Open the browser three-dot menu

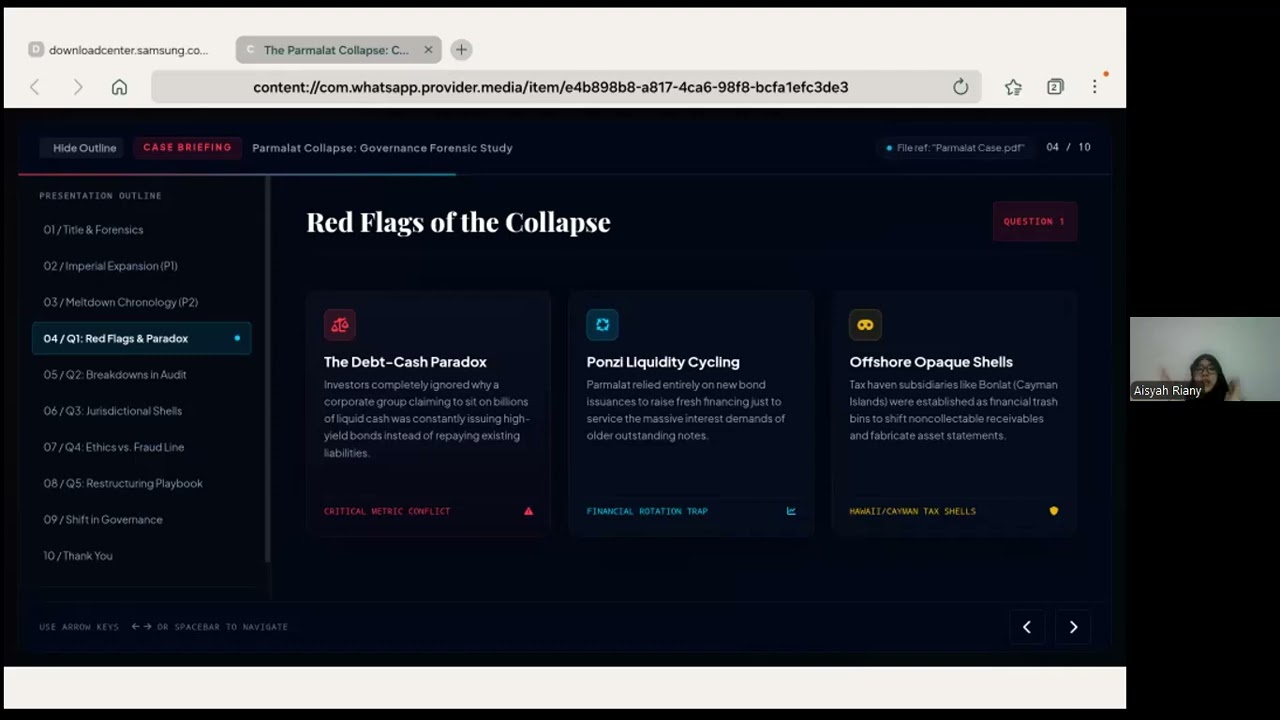pos(1095,87)
